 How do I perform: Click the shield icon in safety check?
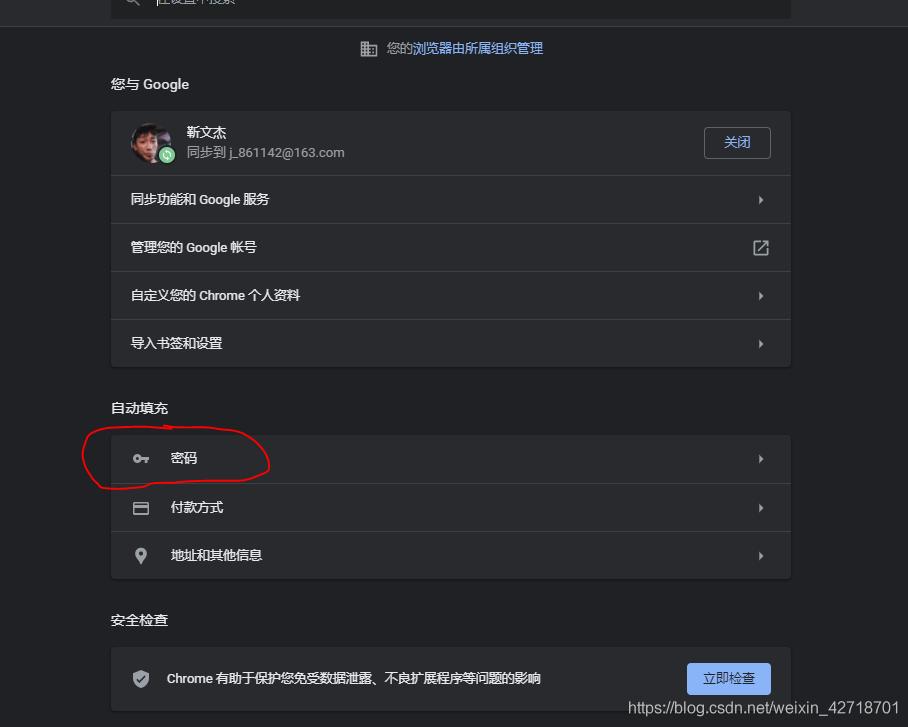point(141,679)
